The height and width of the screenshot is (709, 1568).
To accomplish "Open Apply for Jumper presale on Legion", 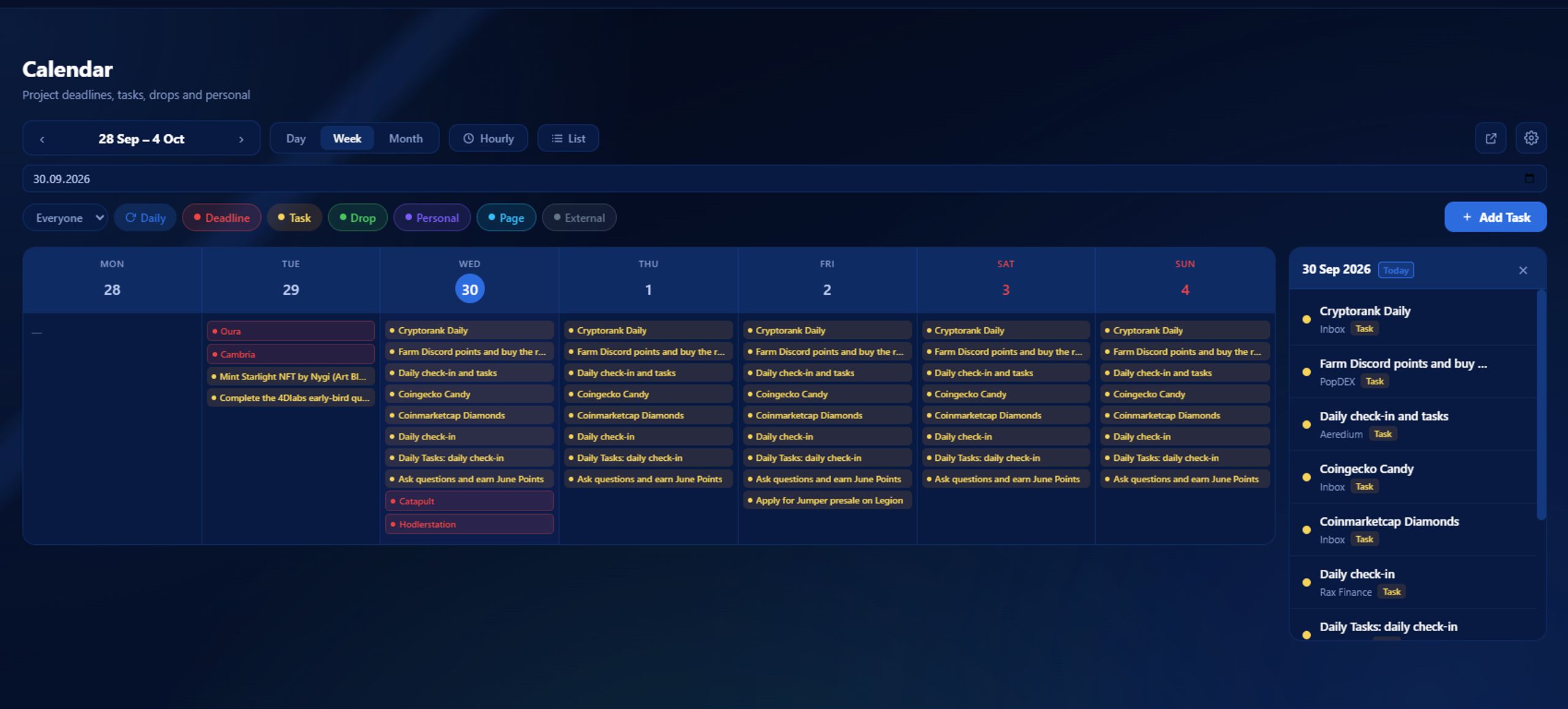I will (827, 501).
